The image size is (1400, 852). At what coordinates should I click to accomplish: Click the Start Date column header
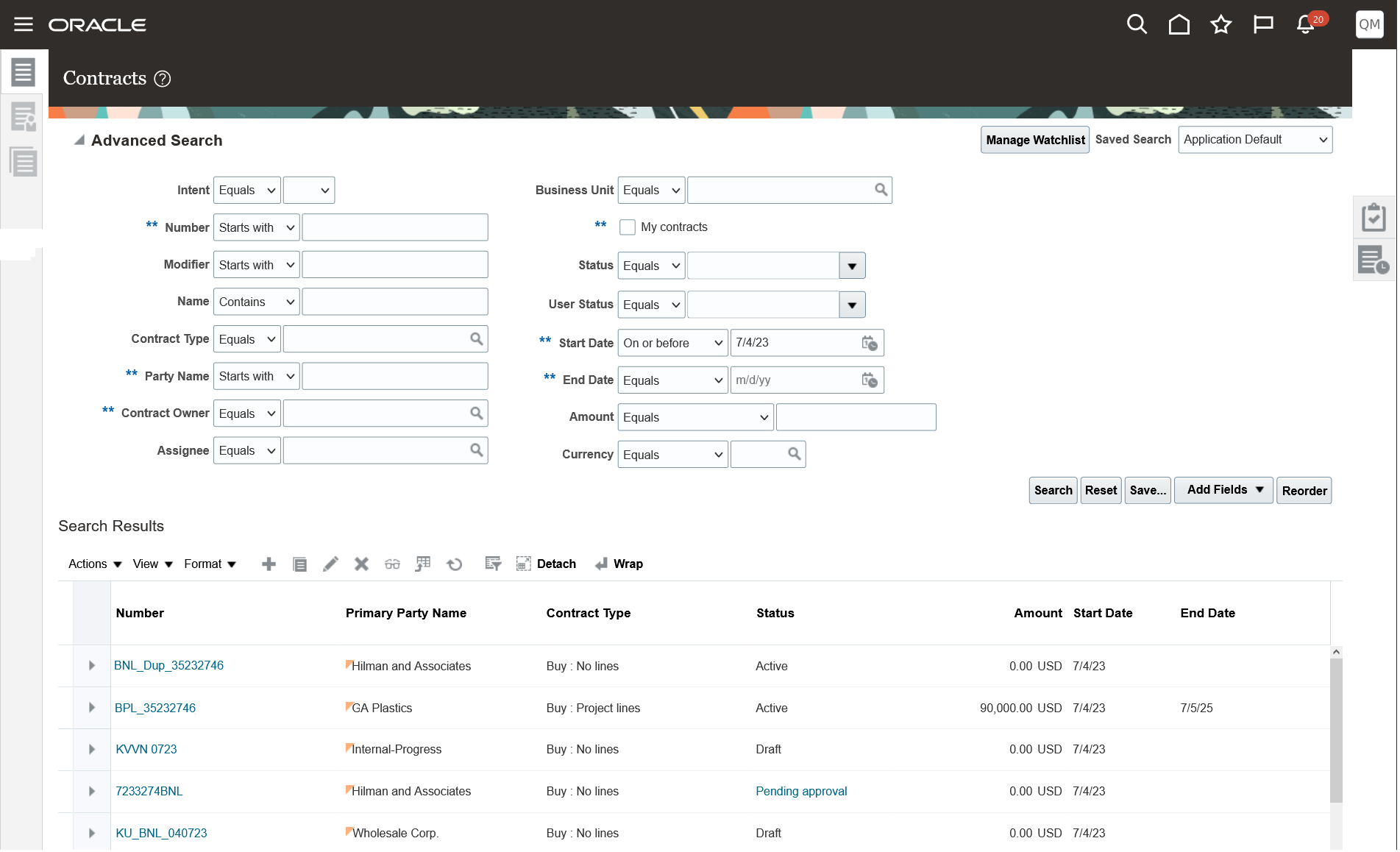tap(1102, 614)
